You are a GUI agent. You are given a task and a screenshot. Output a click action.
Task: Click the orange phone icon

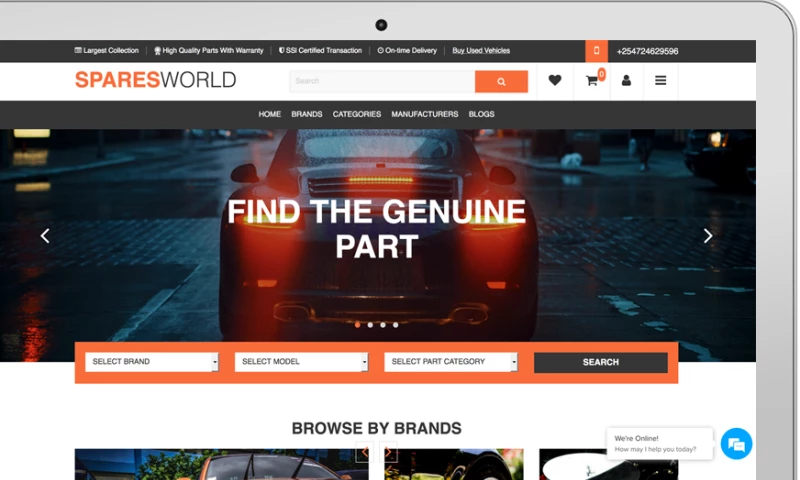(x=596, y=51)
